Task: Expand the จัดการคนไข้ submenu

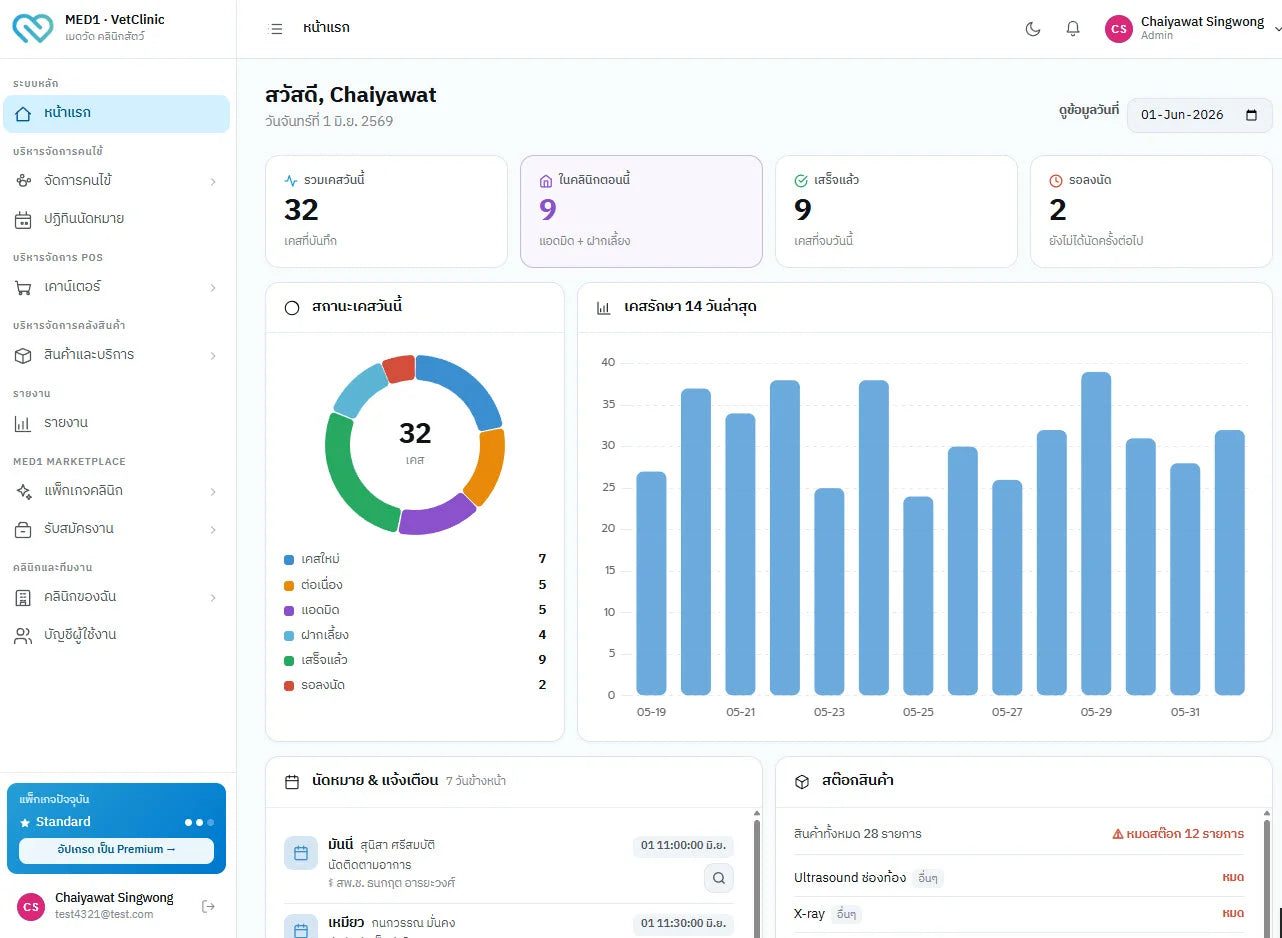Action: point(213,181)
